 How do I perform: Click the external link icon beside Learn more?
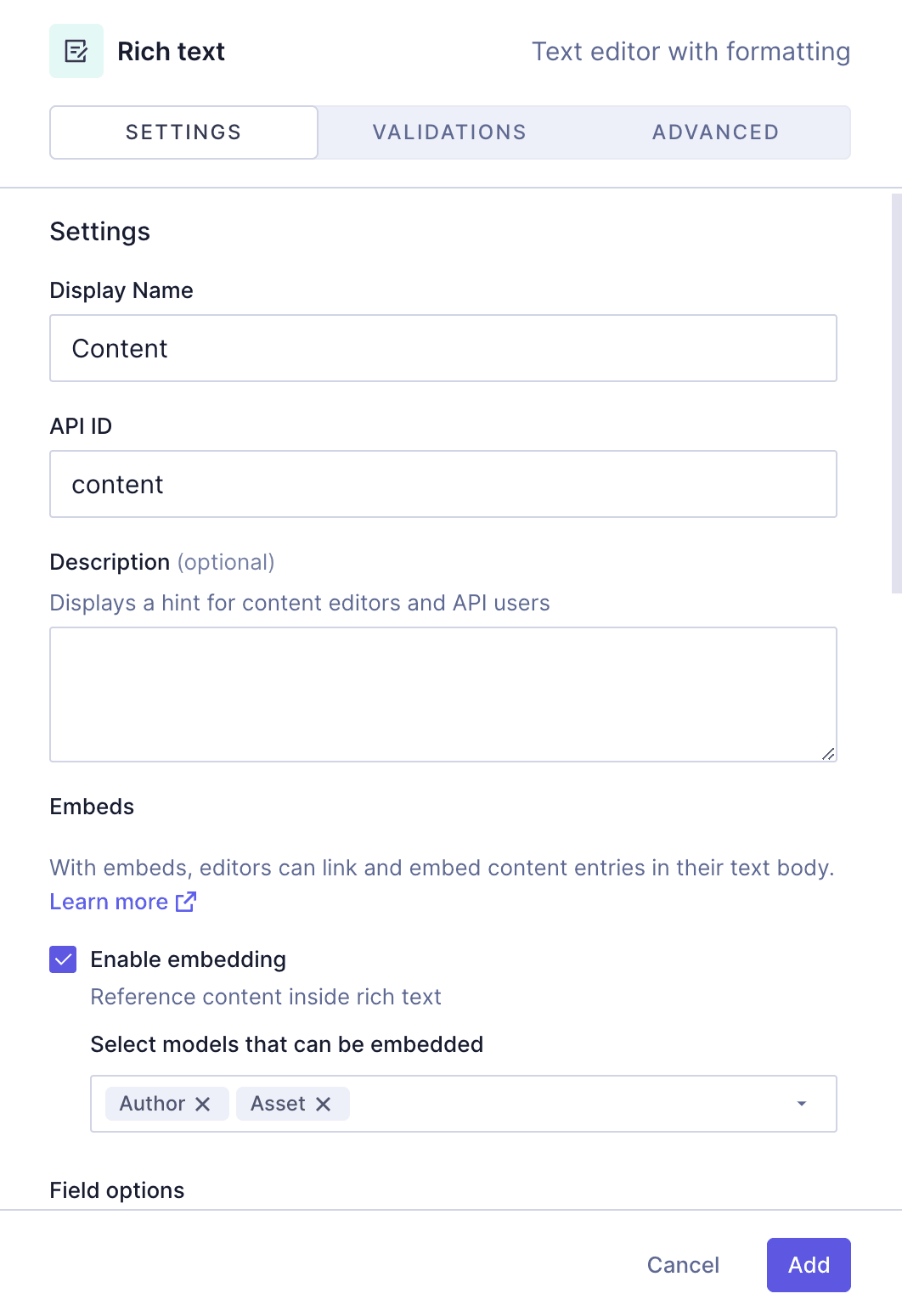[185, 902]
